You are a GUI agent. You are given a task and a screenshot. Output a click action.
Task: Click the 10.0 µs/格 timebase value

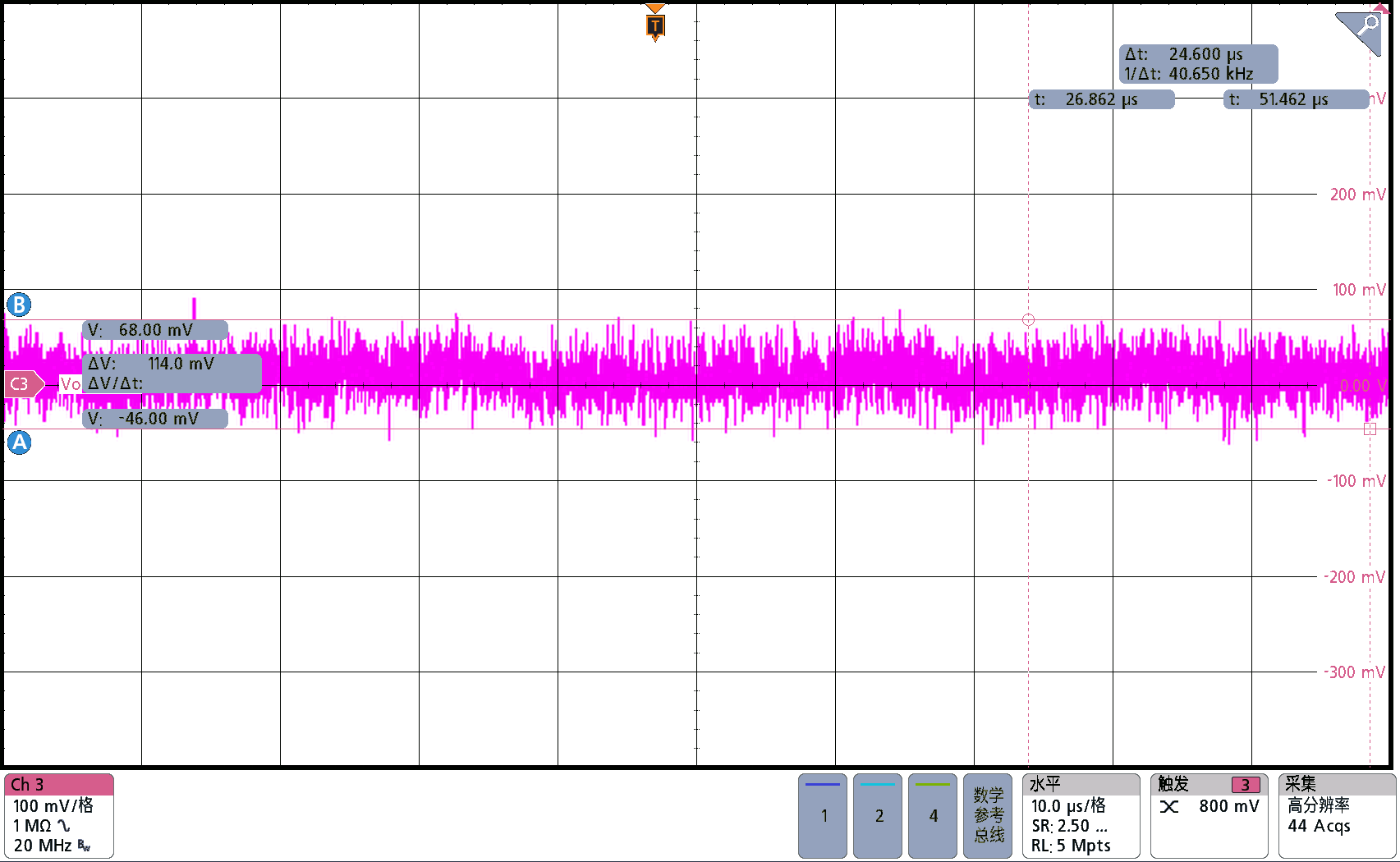coord(1068,806)
